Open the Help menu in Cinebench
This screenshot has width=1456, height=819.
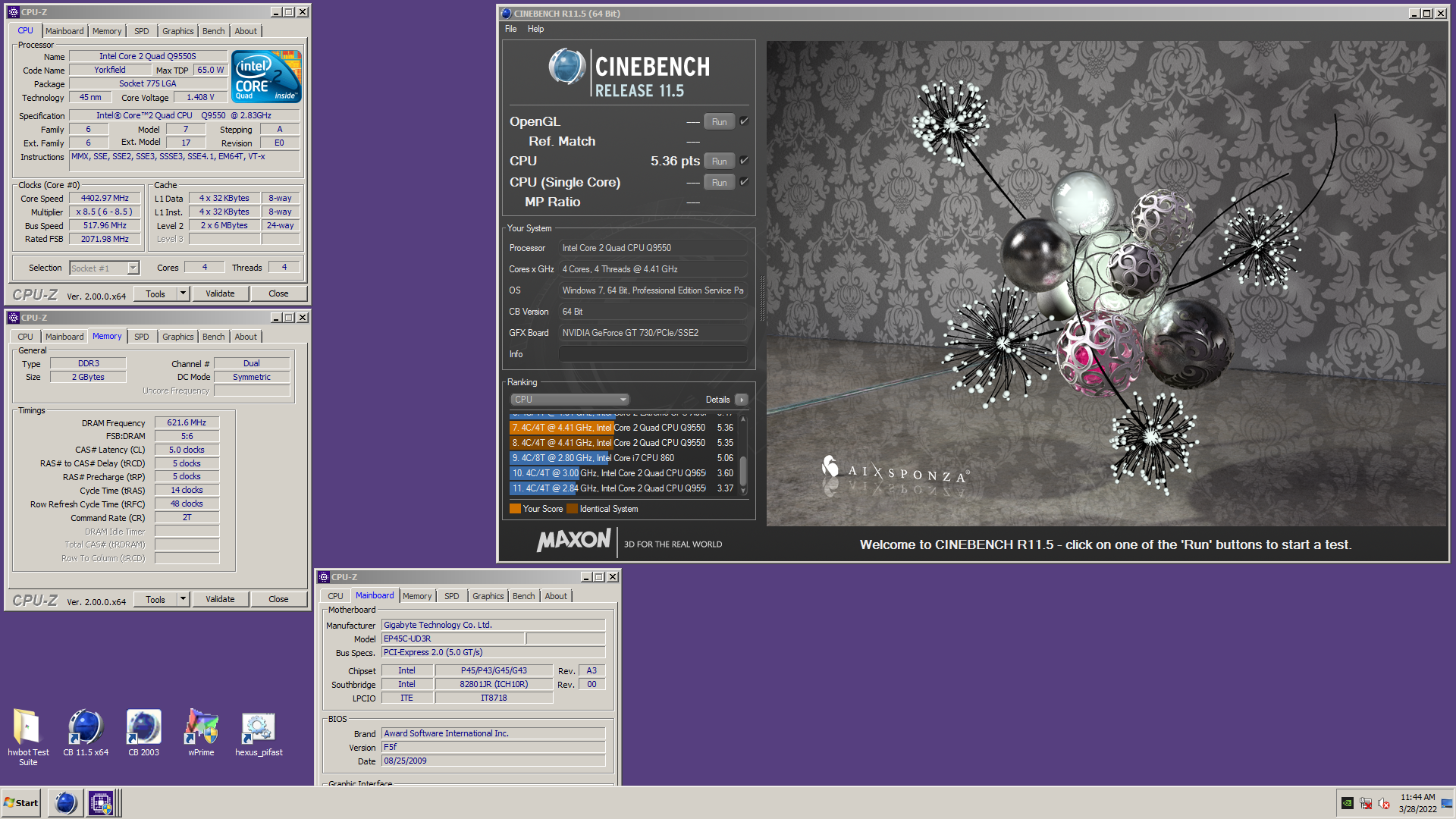coord(535,29)
